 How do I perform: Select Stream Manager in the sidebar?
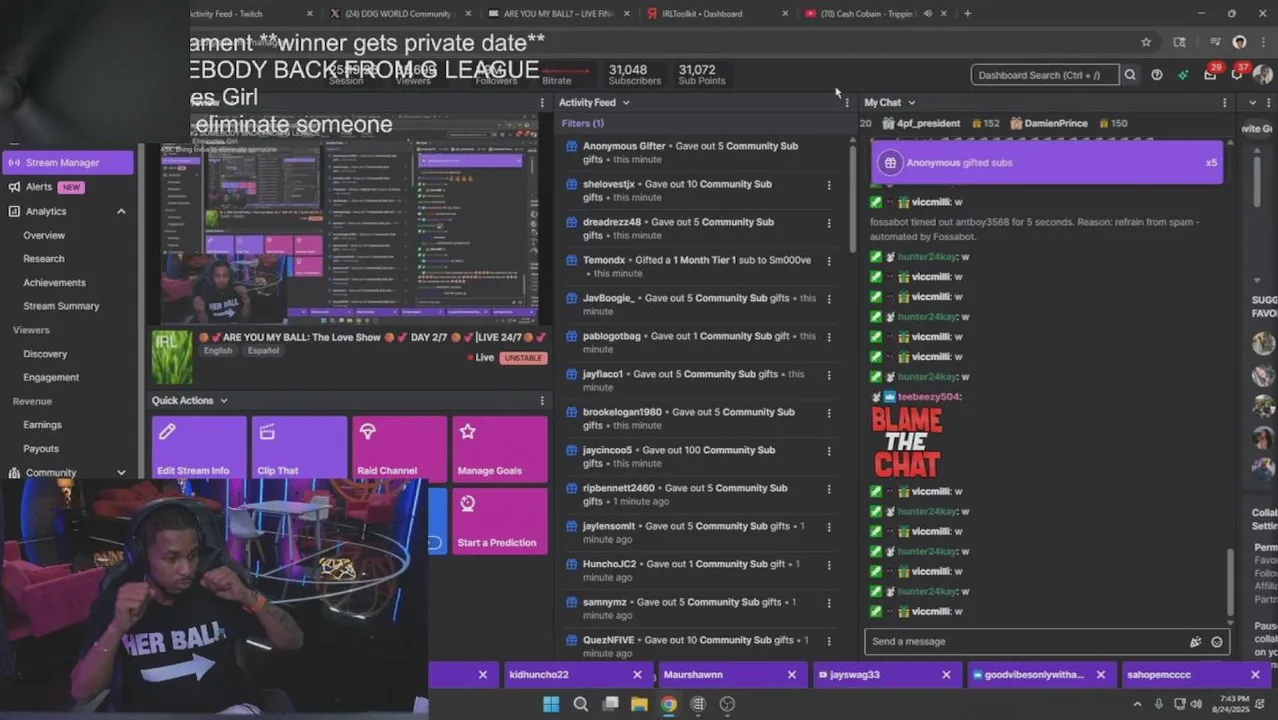point(67,163)
